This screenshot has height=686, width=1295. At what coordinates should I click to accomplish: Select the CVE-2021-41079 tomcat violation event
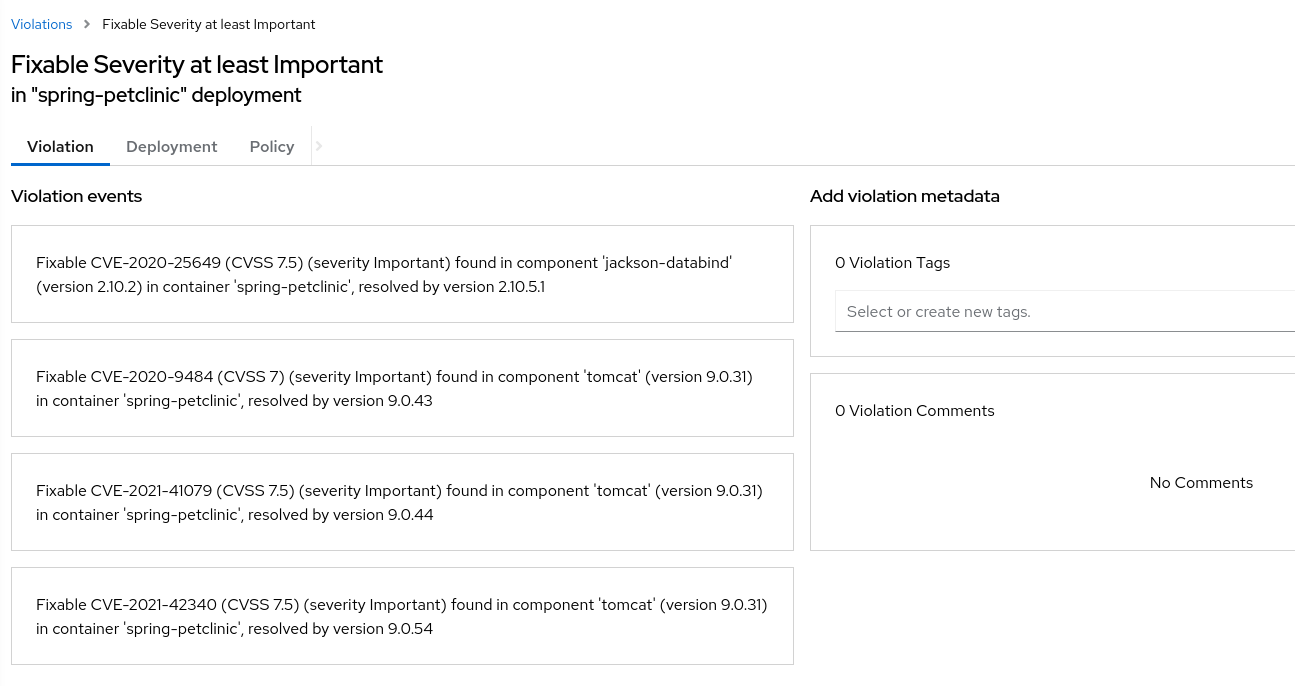[x=402, y=502]
